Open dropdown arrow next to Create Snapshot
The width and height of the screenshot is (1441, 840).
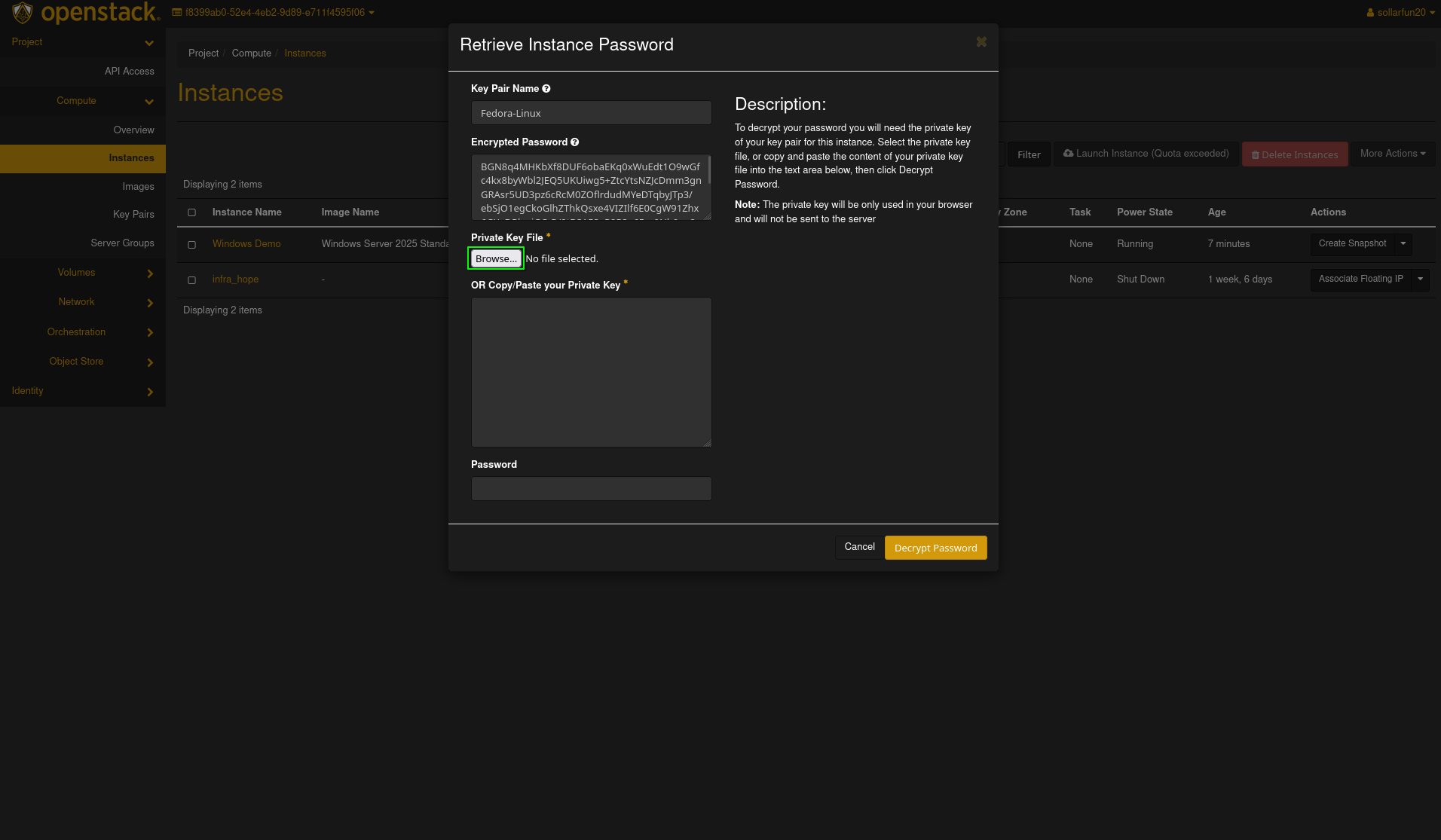pos(1403,243)
